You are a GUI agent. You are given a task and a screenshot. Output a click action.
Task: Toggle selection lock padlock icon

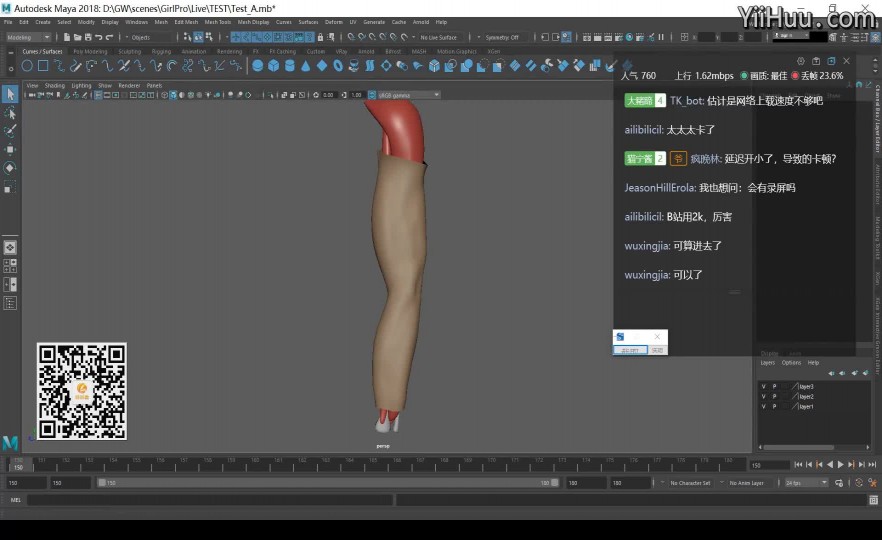pyautogui.click(x=320, y=37)
